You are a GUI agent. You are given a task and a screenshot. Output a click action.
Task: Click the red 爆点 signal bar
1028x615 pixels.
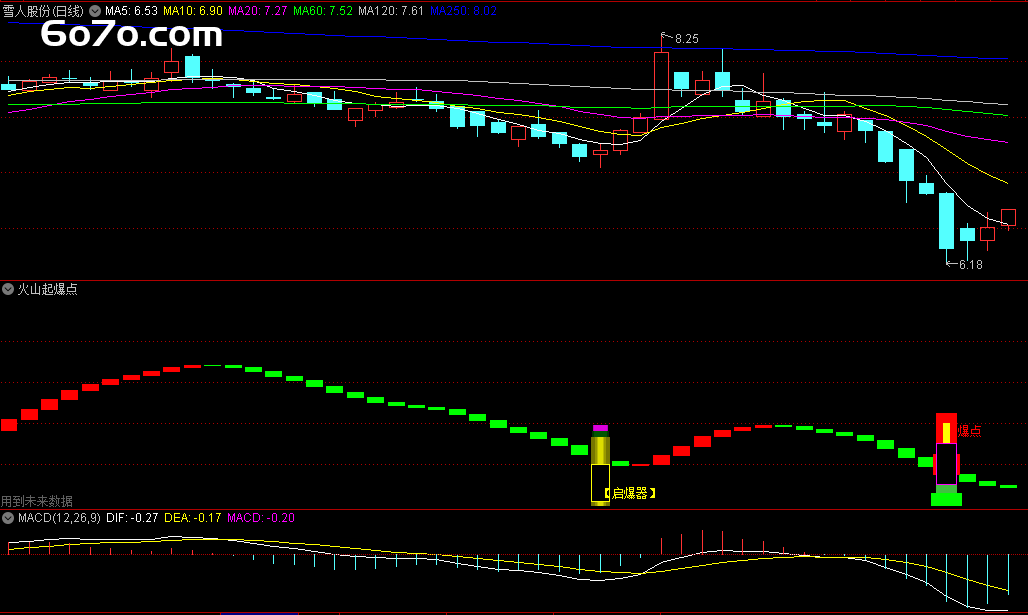[x=946, y=459]
